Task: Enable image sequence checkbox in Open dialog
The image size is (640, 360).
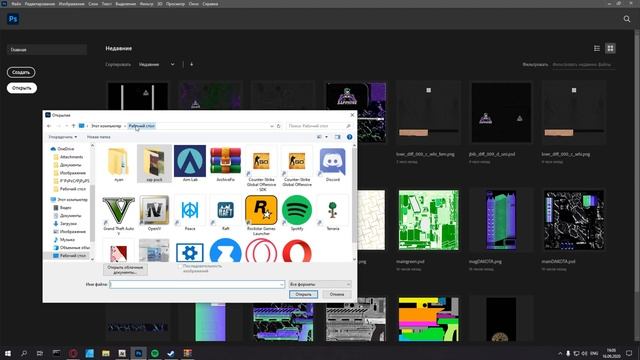Action: tap(180, 266)
